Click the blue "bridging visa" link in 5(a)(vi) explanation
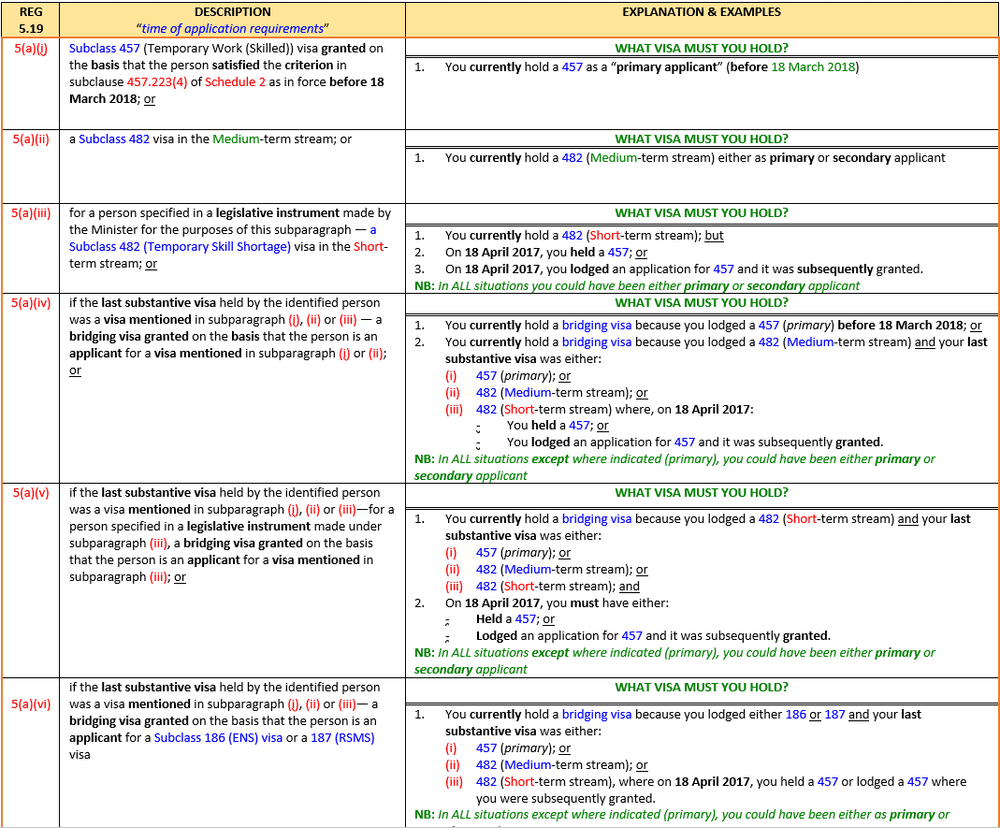1000x828 pixels. [596, 714]
